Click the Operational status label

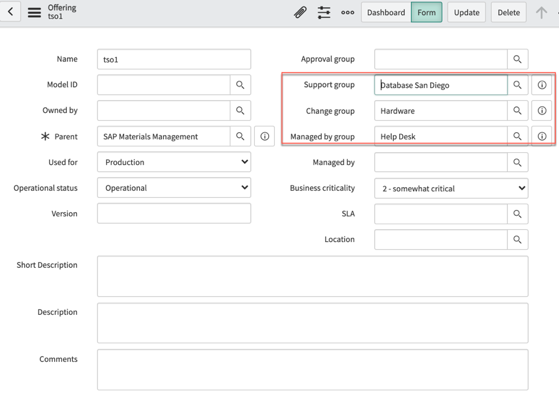pyautogui.click(x=45, y=188)
